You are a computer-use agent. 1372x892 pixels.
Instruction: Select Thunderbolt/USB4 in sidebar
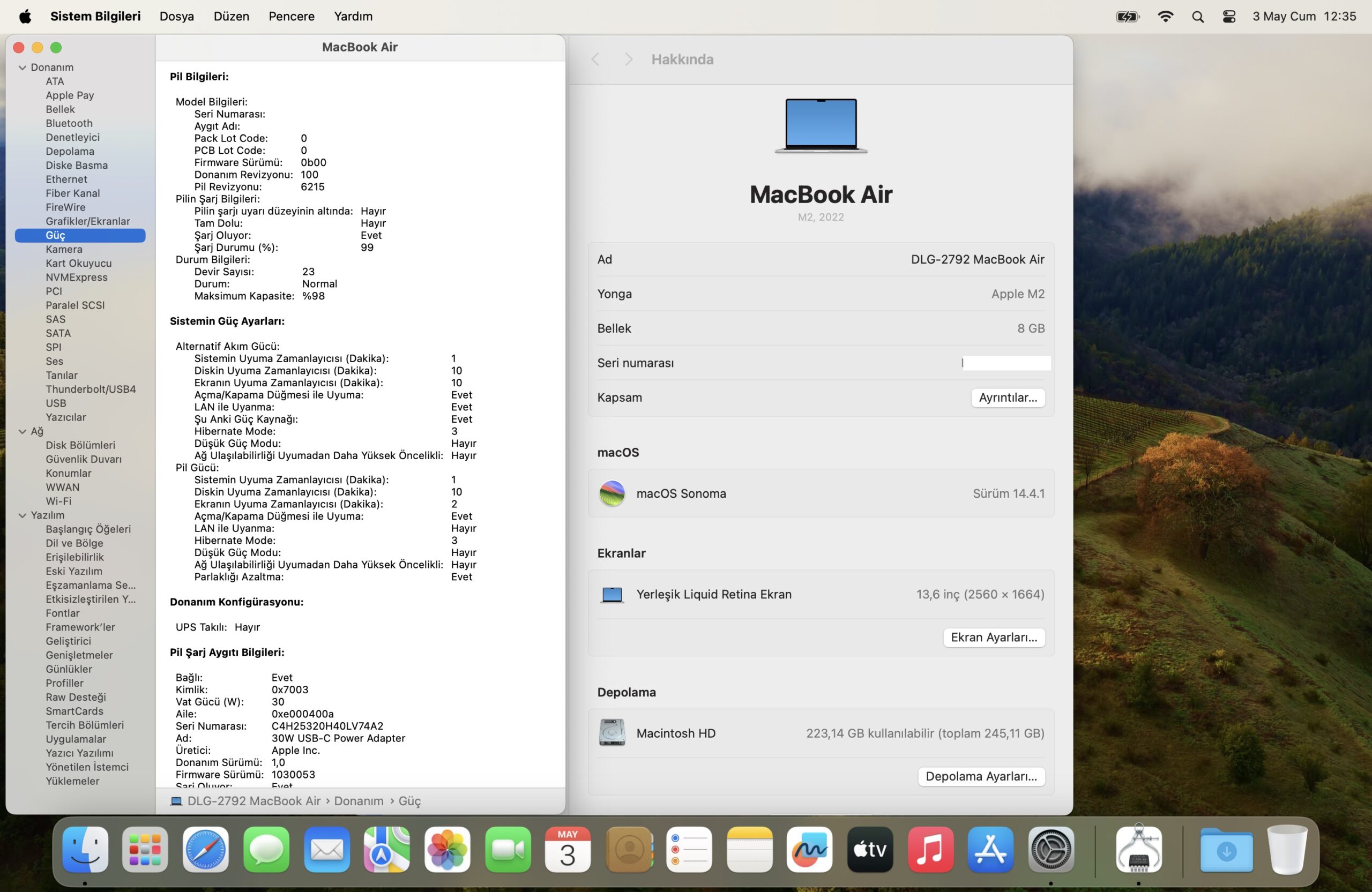[80, 389]
